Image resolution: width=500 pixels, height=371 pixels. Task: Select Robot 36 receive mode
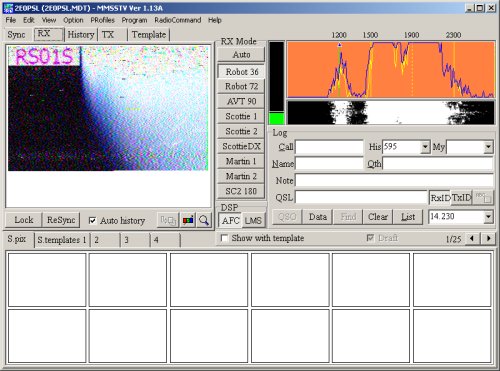241,72
